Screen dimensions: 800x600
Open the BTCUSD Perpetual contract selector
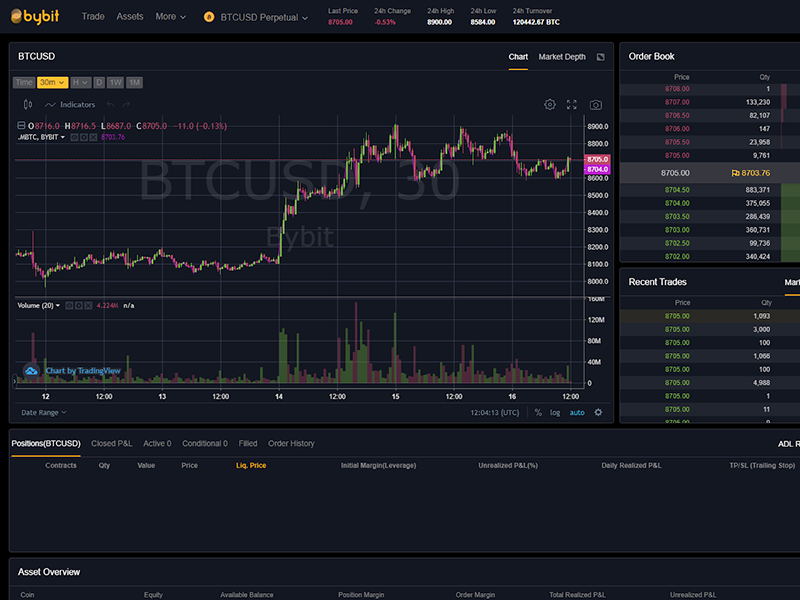(x=264, y=17)
